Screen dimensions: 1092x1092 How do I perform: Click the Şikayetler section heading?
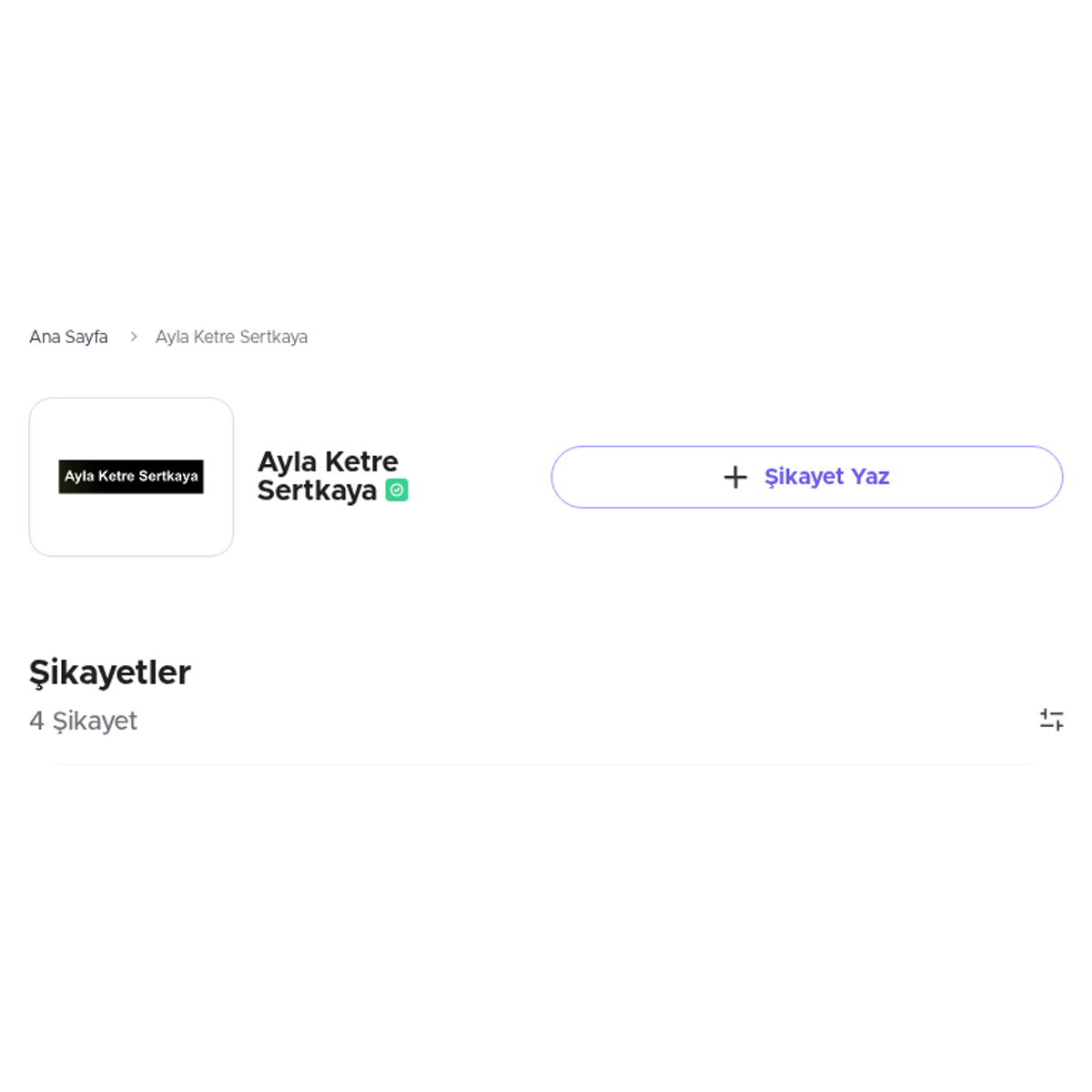[x=110, y=672]
